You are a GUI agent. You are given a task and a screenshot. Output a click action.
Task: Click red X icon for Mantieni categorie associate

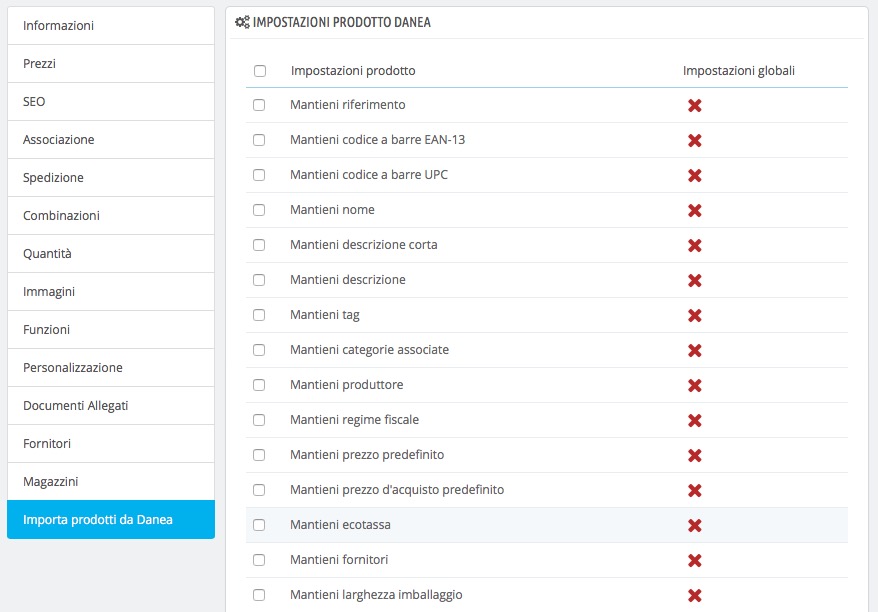tap(695, 351)
